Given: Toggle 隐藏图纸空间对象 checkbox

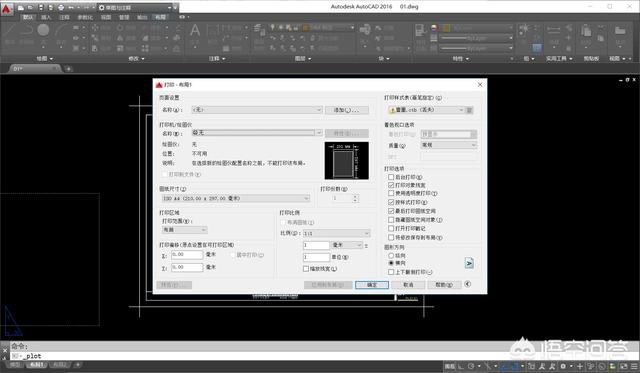Looking at the screenshot, I should pos(391,220).
